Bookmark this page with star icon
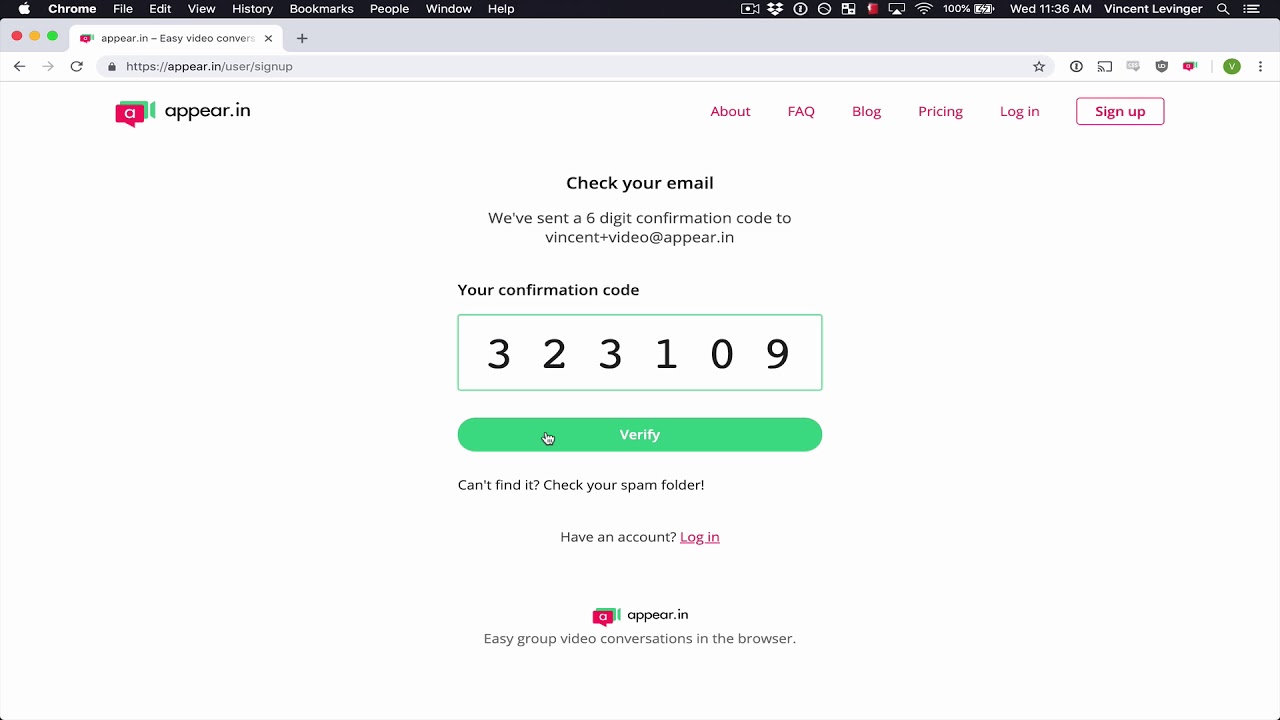The height and width of the screenshot is (720, 1280). tap(1039, 66)
